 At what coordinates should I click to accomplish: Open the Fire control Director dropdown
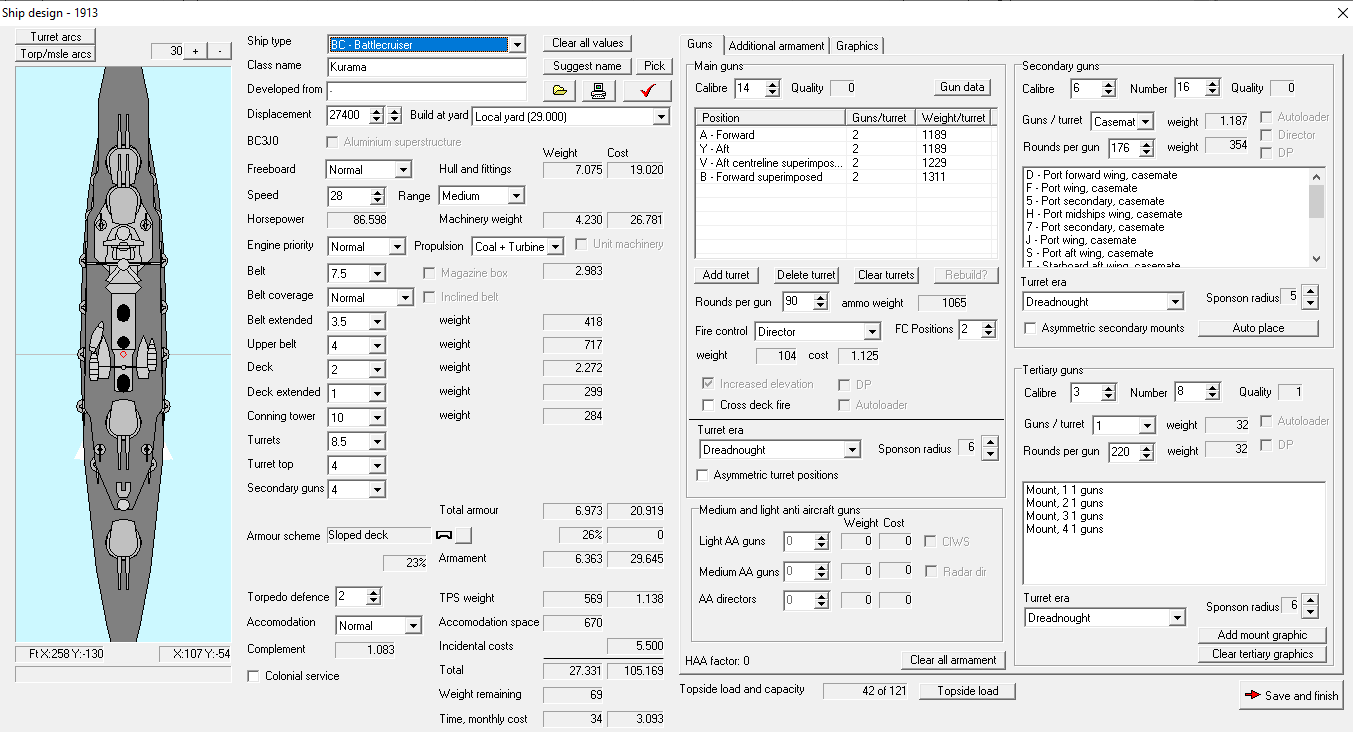click(x=872, y=331)
